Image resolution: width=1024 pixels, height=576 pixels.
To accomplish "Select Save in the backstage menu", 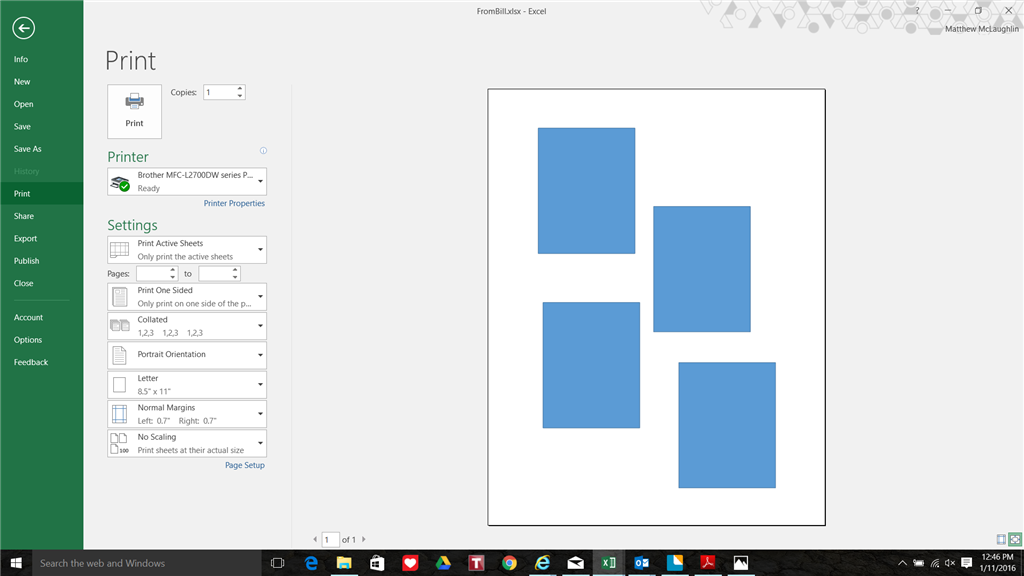I will tap(42, 127).
